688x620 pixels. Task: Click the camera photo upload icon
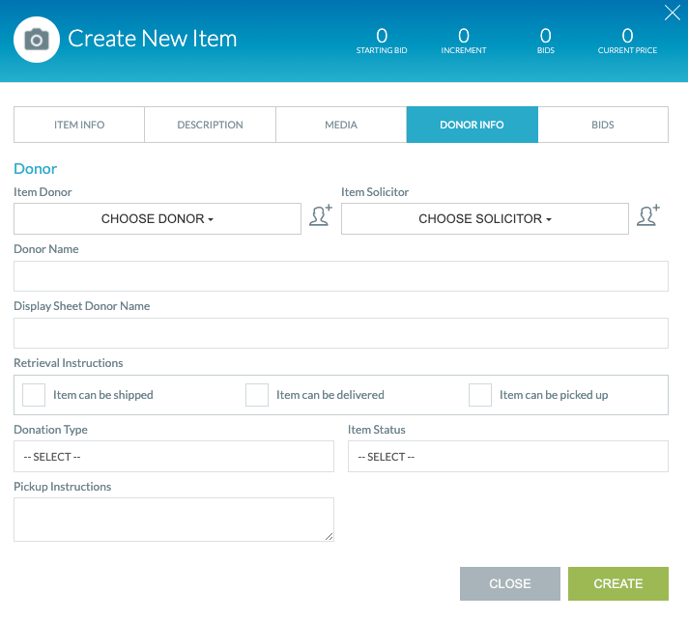(36, 39)
